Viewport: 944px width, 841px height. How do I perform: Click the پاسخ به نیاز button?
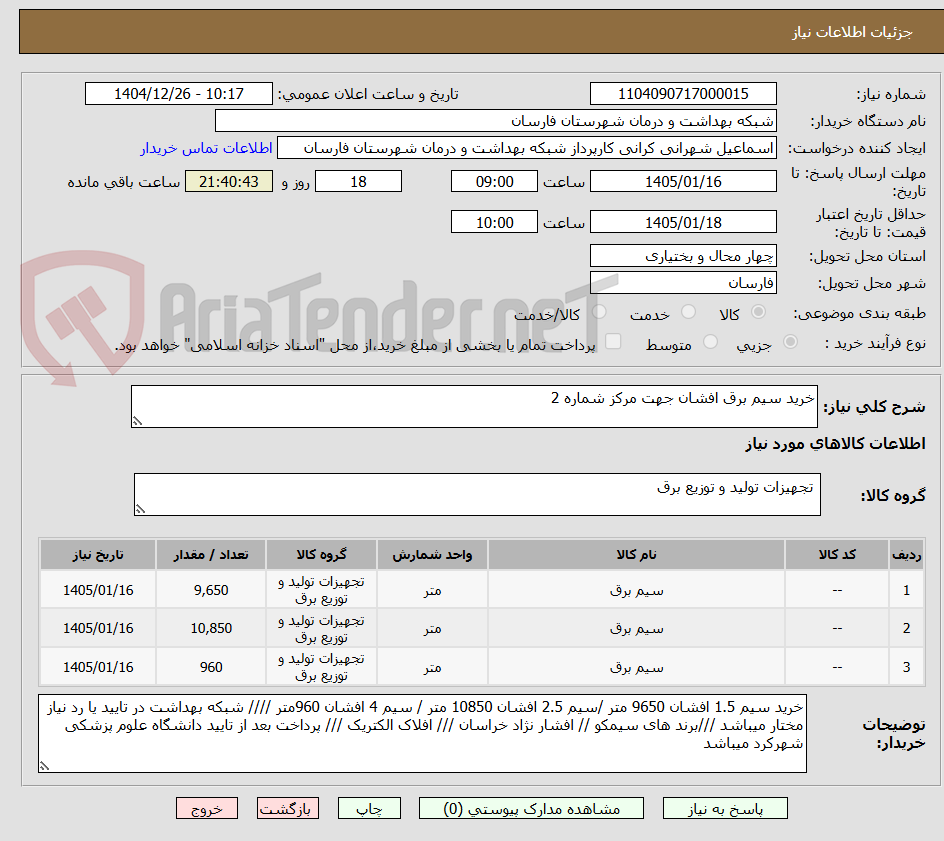(x=725, y=808)
